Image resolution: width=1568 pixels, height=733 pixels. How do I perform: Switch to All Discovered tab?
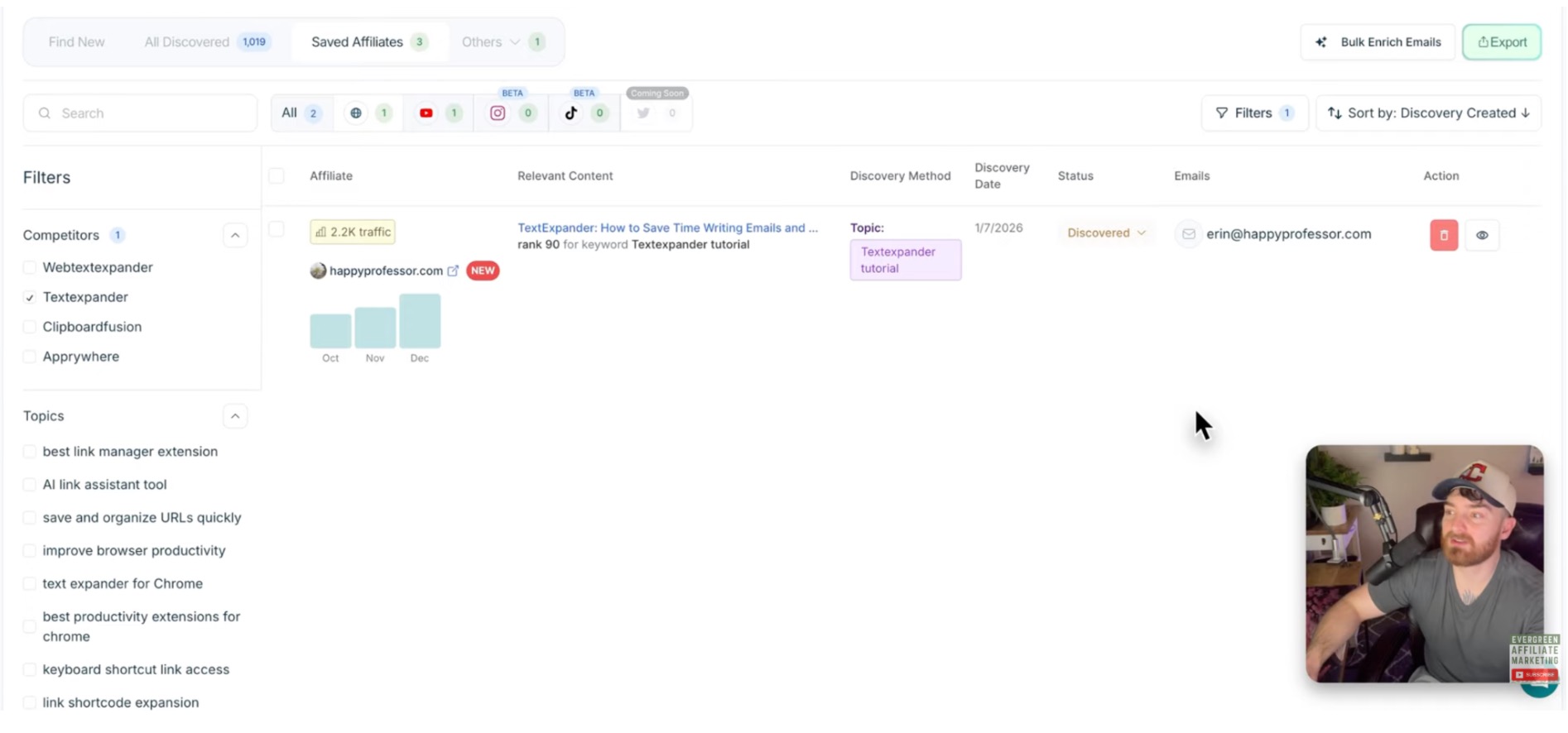click(x=187, y=42)
